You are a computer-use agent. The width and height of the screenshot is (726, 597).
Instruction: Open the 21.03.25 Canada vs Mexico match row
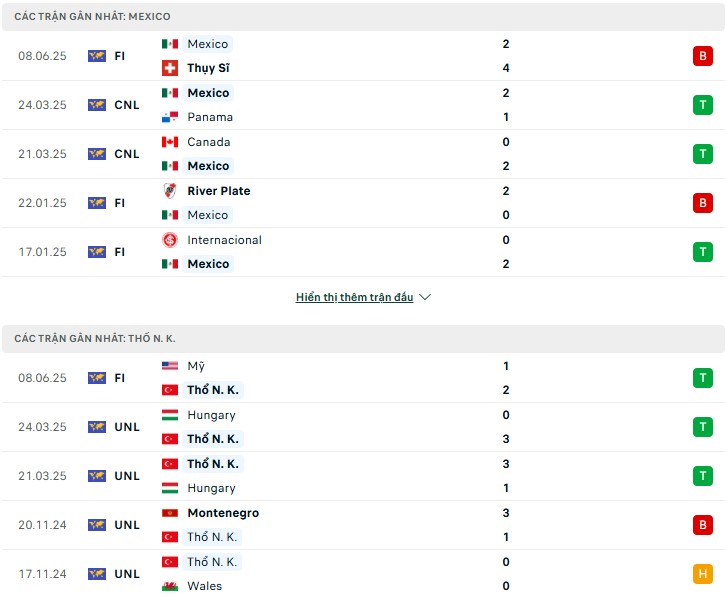363,154
